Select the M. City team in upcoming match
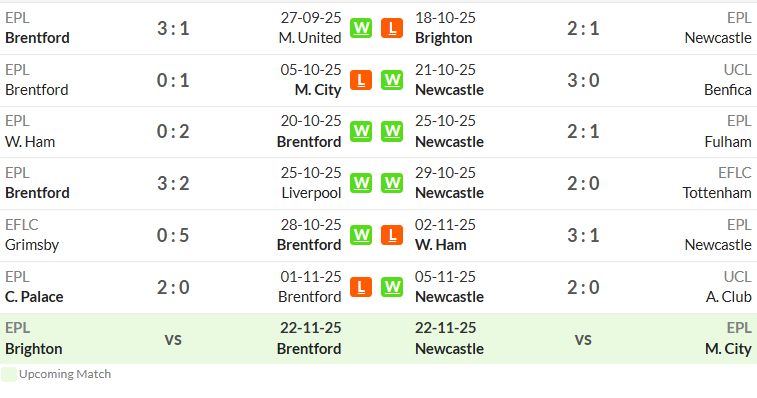Screen dimensions: 757x398 click(728, 349)
